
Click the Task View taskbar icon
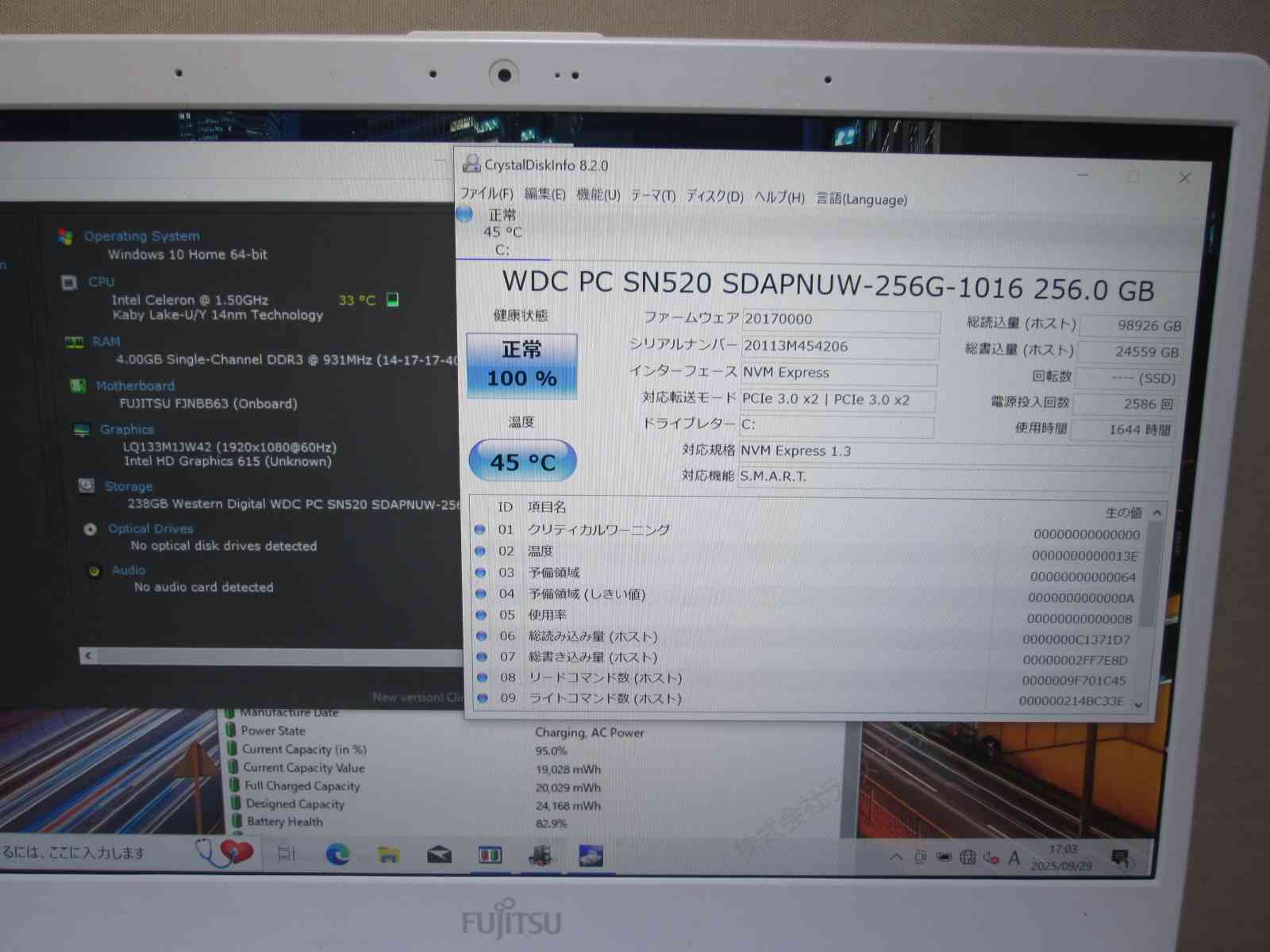point(287,854)
